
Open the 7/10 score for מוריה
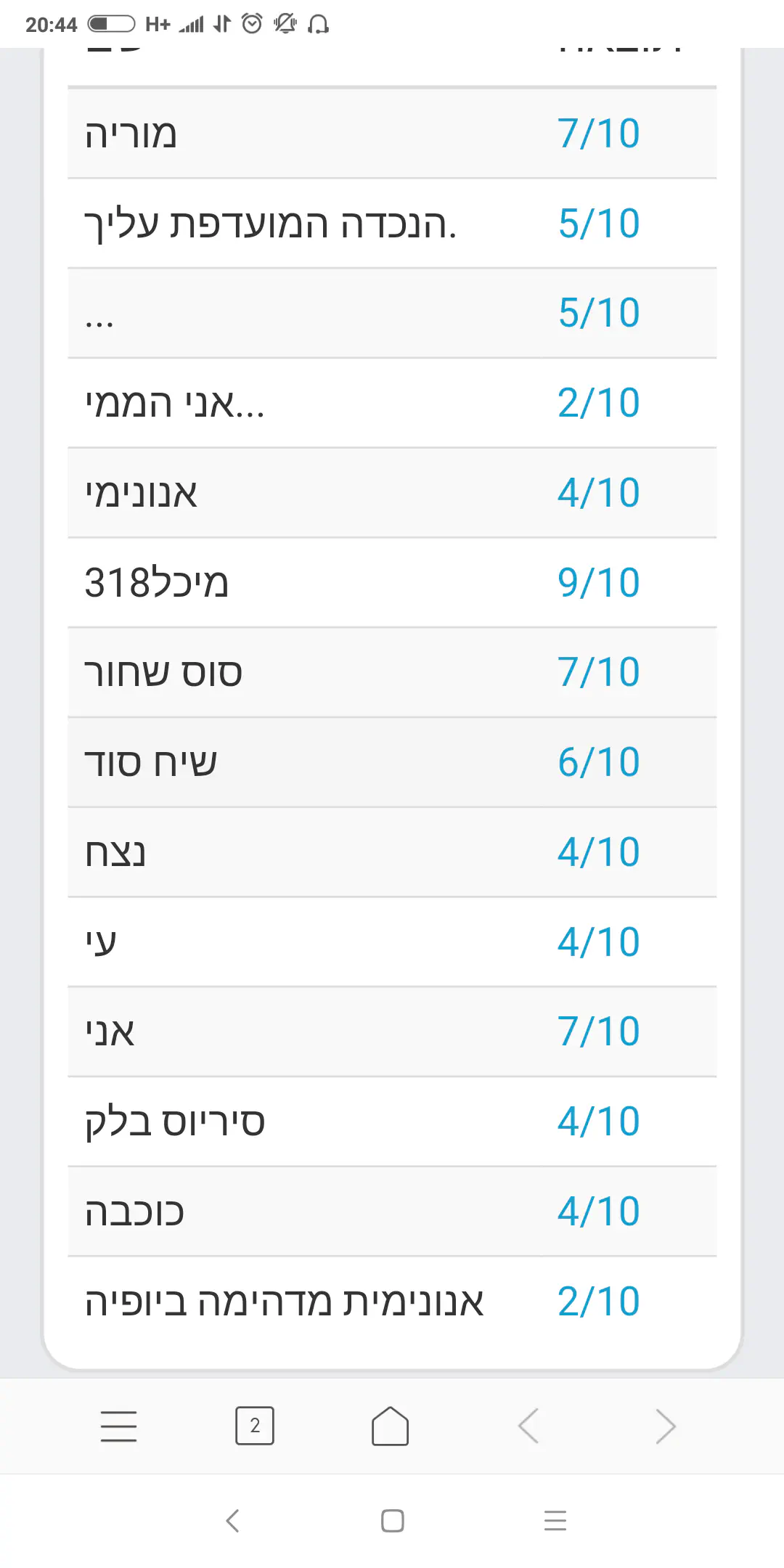(x=599, y=134)
